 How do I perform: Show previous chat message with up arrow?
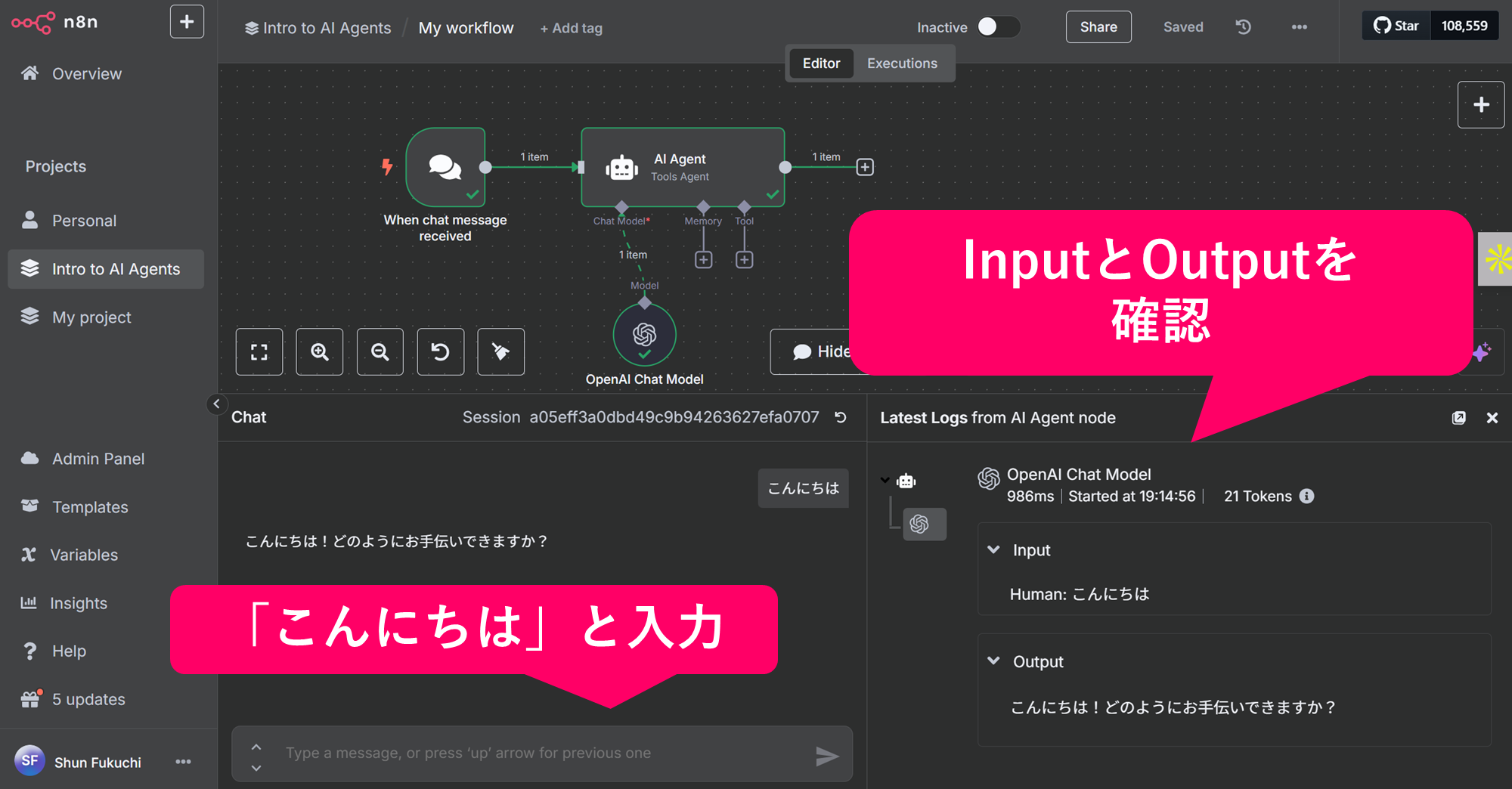256,747
